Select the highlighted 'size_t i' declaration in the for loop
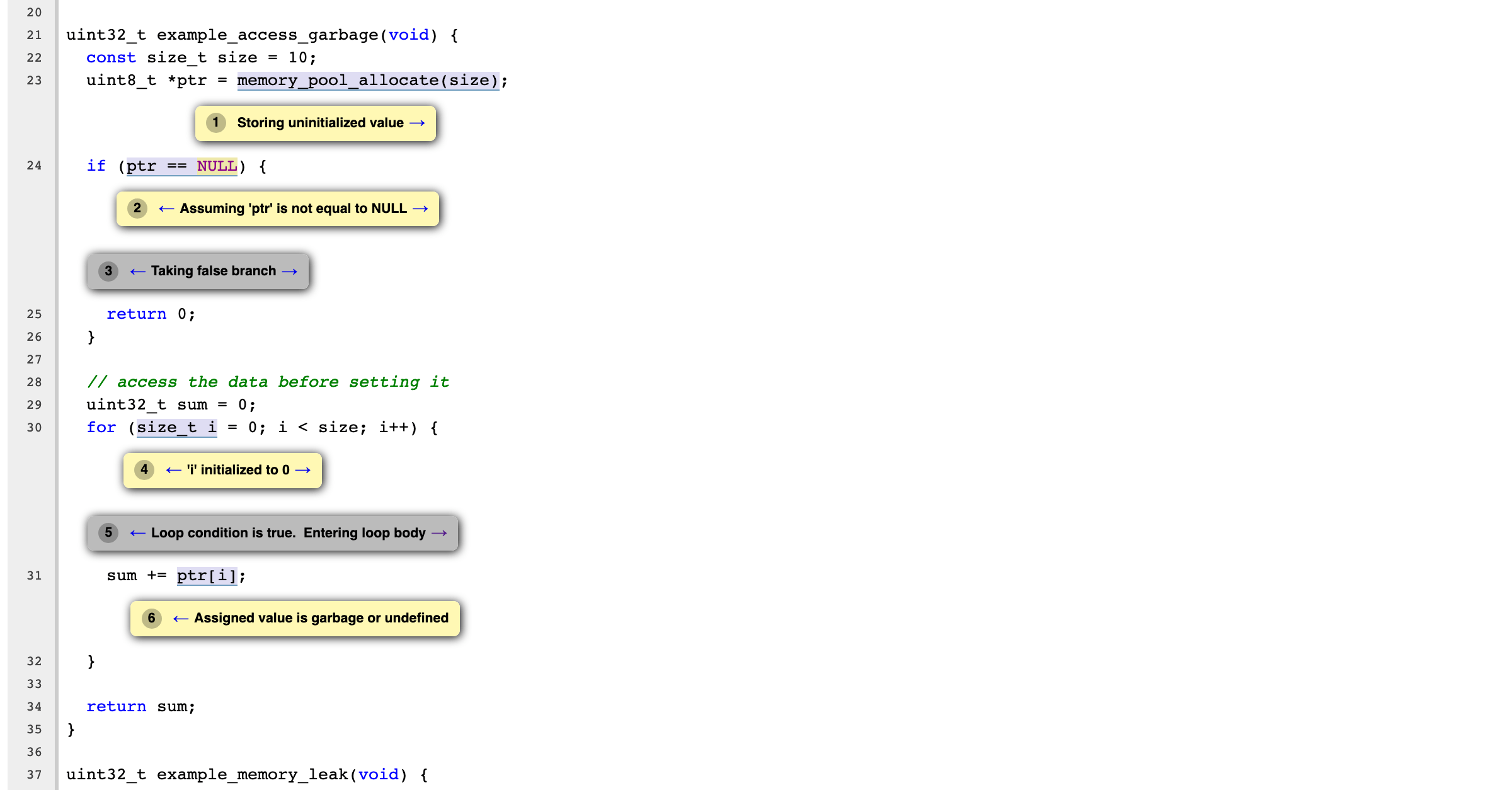Image resolution: width=1512 pixels, height=790 pixels. [177, 427]
